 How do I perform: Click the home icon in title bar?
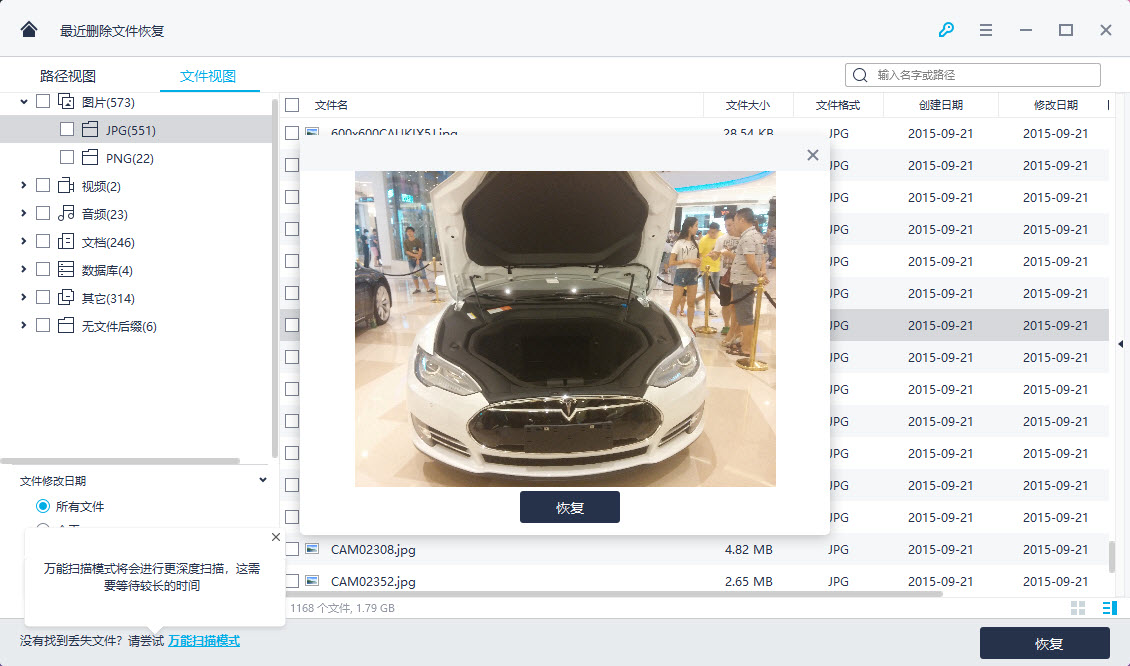[29, 29]
